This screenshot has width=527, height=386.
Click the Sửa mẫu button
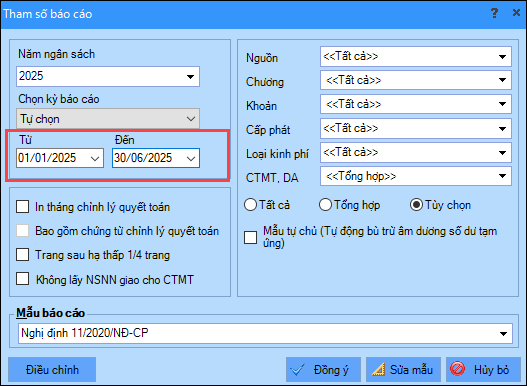coord(403,370)
